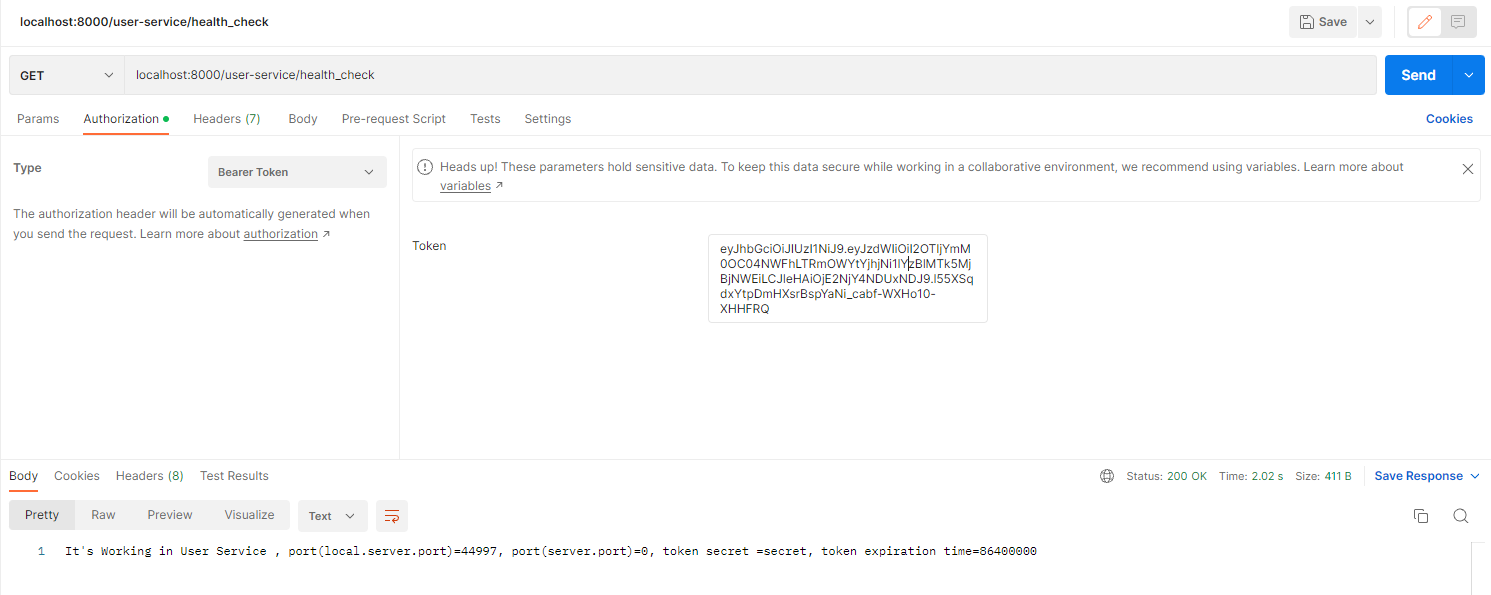The image size is (1491, 595).
Task: Switch to Visualize response view
Action: (249, 515)
